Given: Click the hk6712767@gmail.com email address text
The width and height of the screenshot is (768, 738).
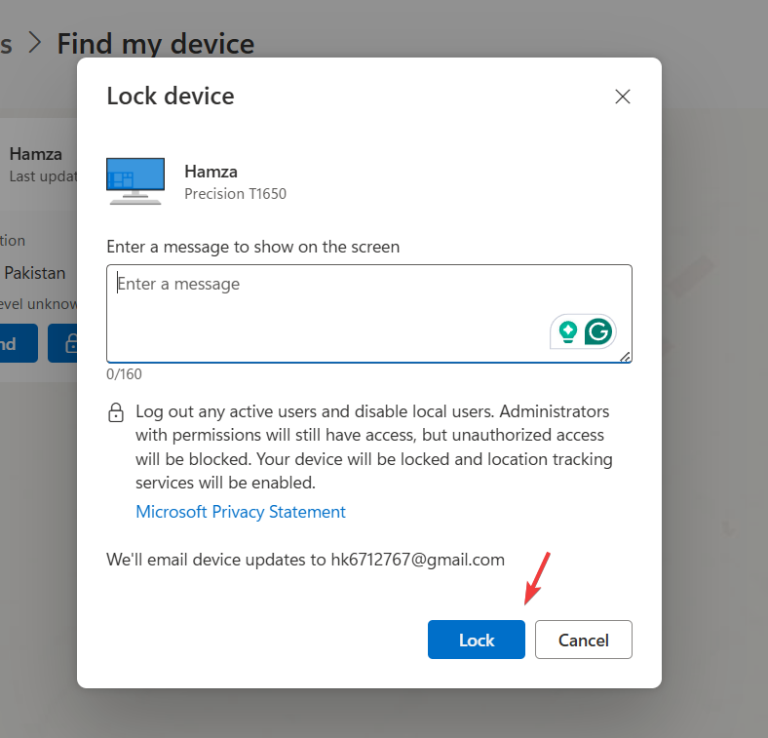Looking at the screenshot, I should [x=417, y=560].
